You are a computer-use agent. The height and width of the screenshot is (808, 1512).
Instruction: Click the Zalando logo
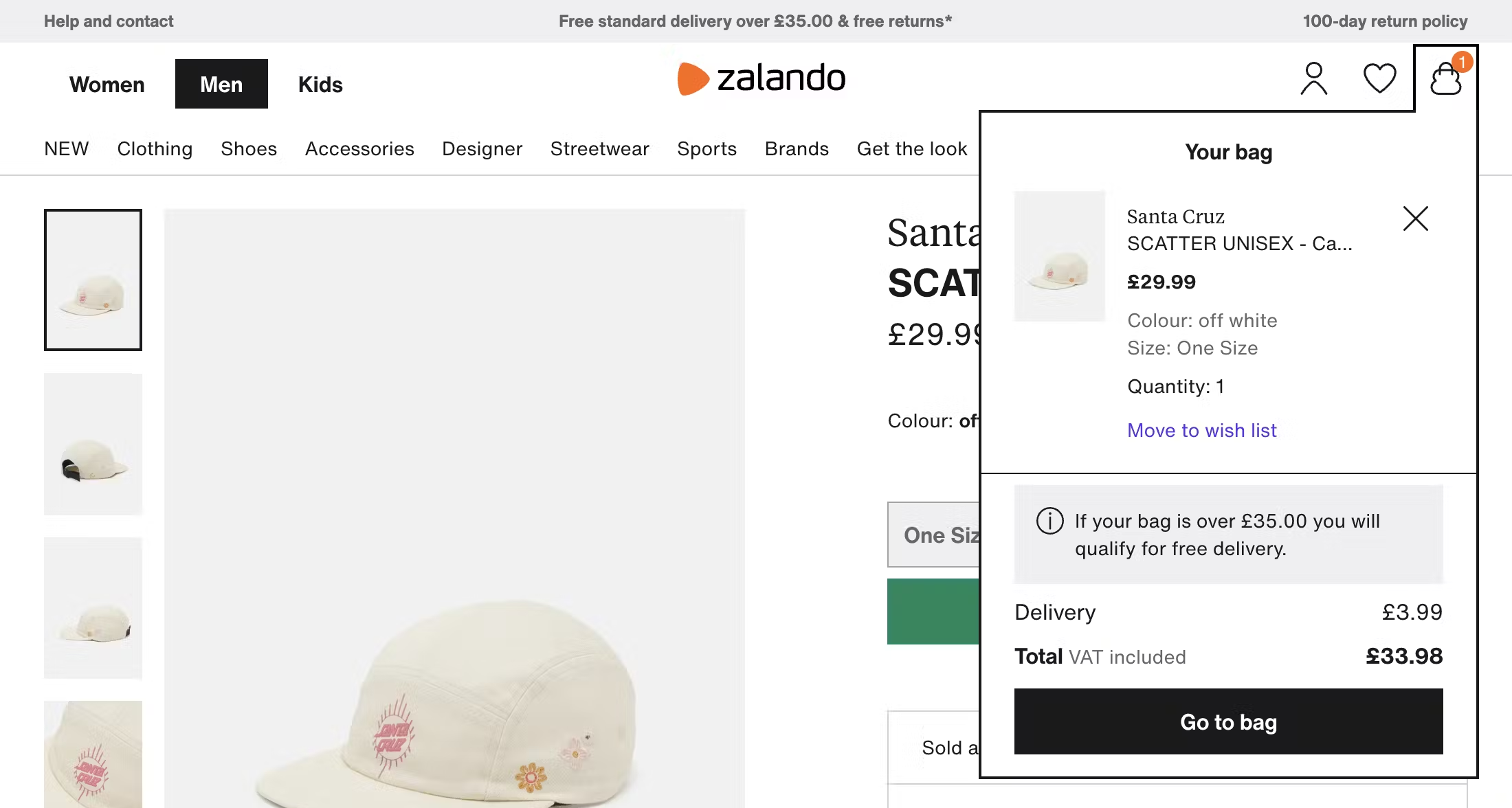pyautogui.click(x=761, y=78)
